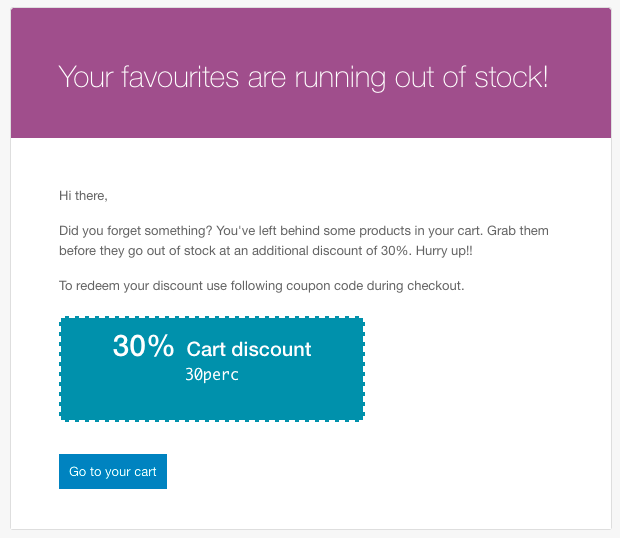Viewport: 620px width, 538px height.
Task: Click the Hi there, greeting line
Action: click(83, 196)
